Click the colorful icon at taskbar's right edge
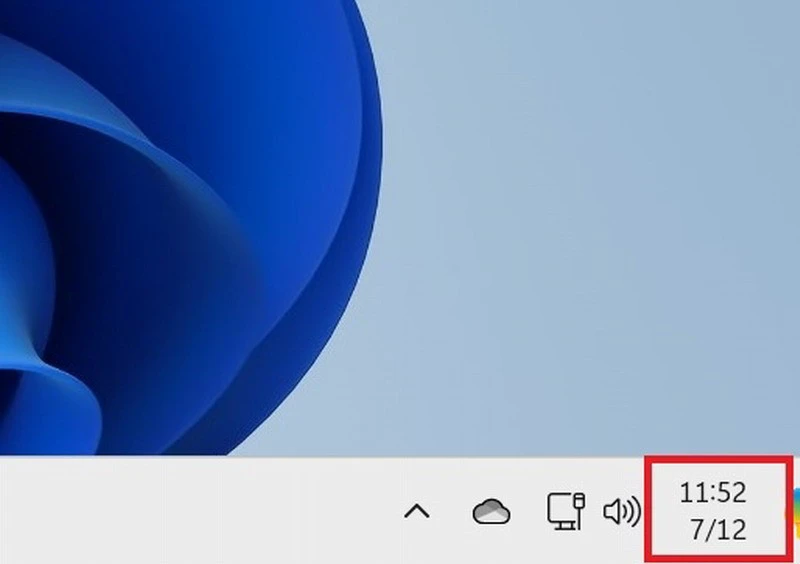800x564 pixels. [x=795, y=510]
